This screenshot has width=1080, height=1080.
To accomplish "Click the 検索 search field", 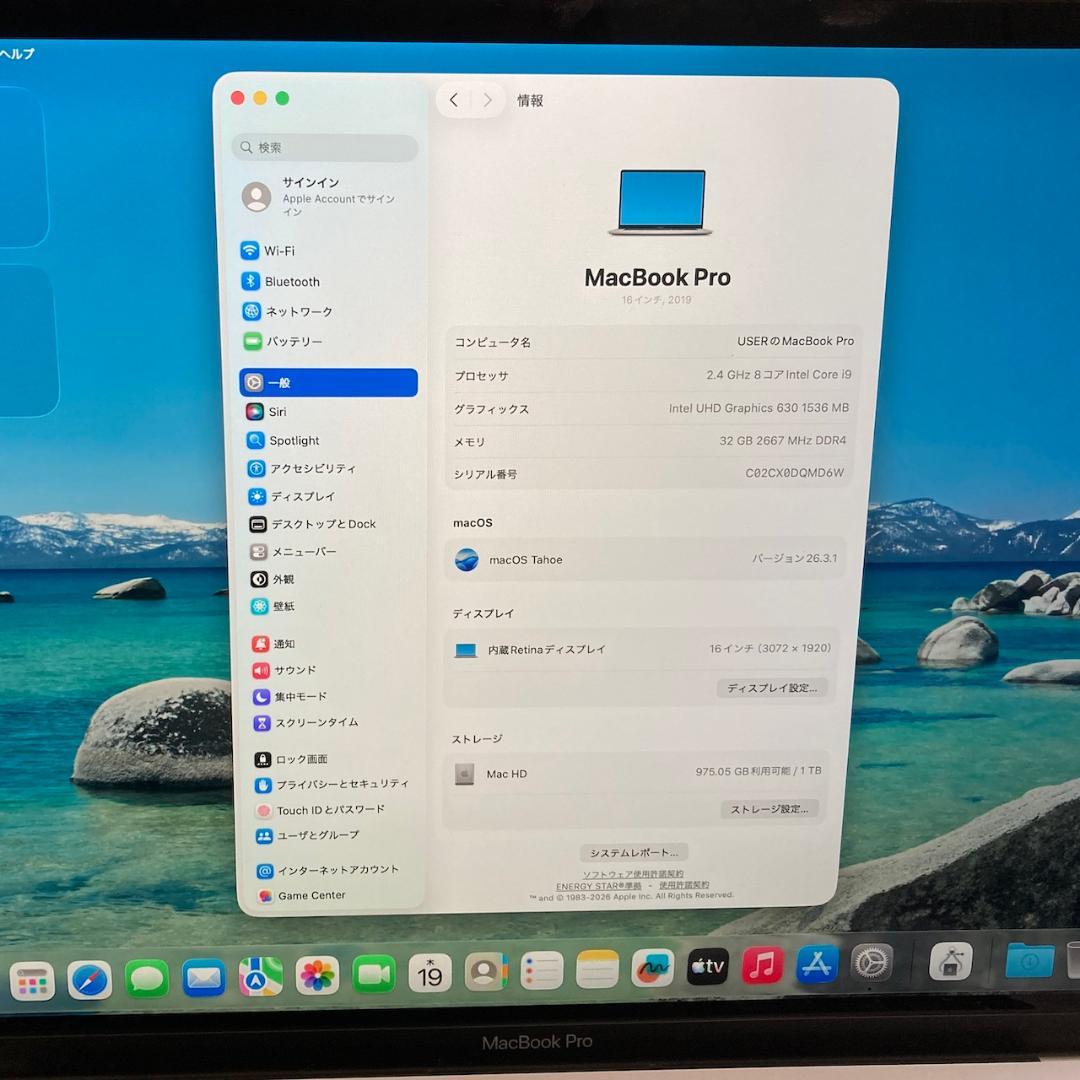I will pyautogui.click(x=325, y=147).
